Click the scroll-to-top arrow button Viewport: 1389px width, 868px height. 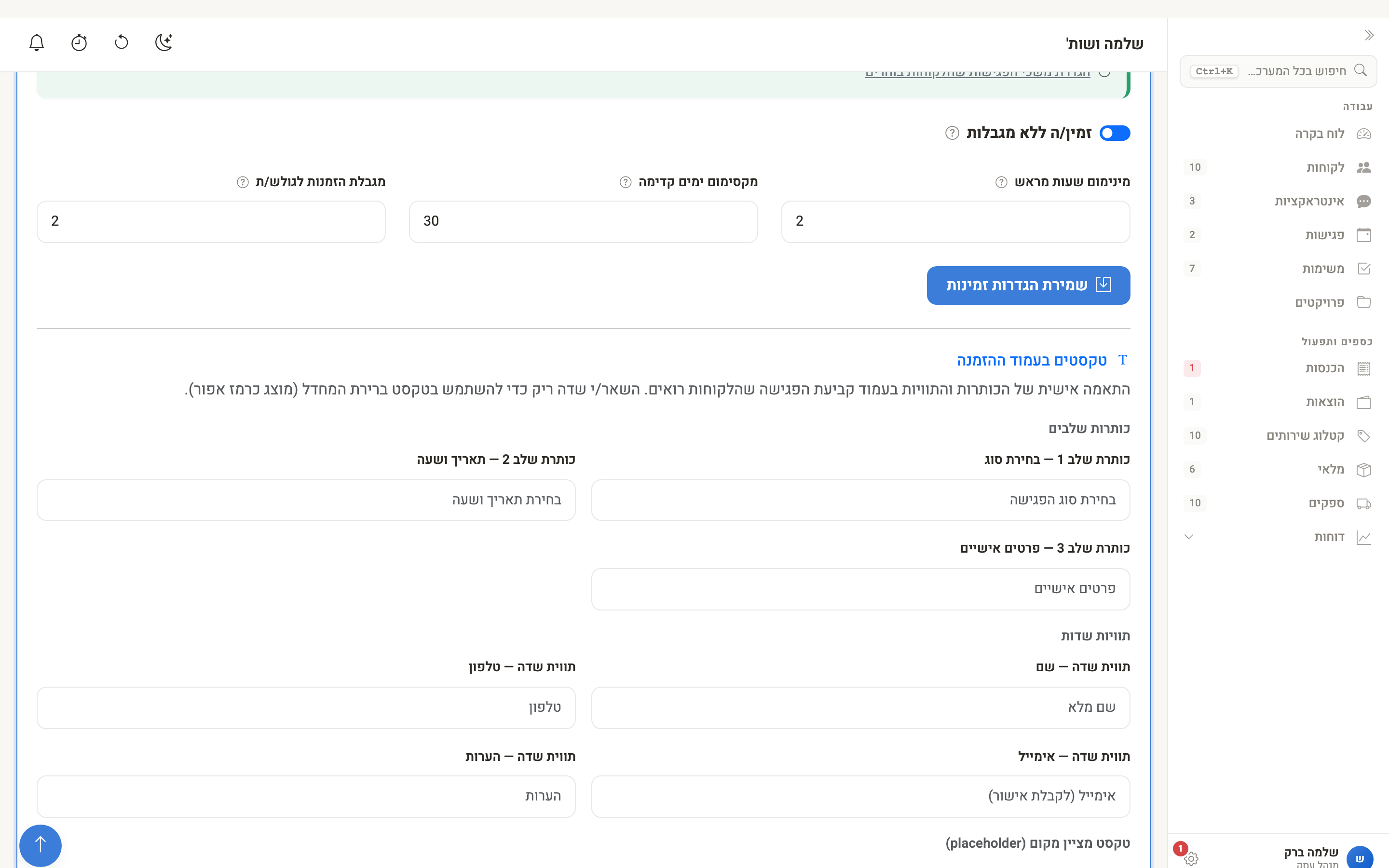coord(40,845)
